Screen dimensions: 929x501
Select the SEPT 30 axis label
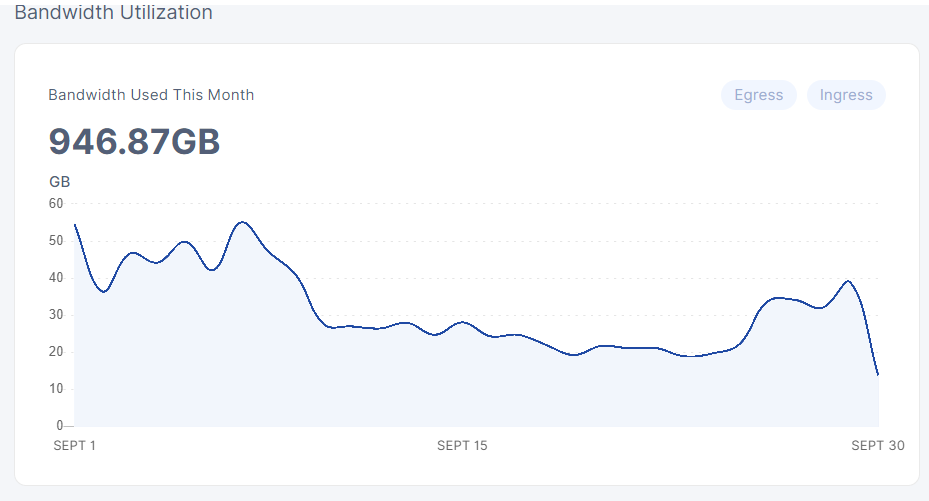pos(878,445)
